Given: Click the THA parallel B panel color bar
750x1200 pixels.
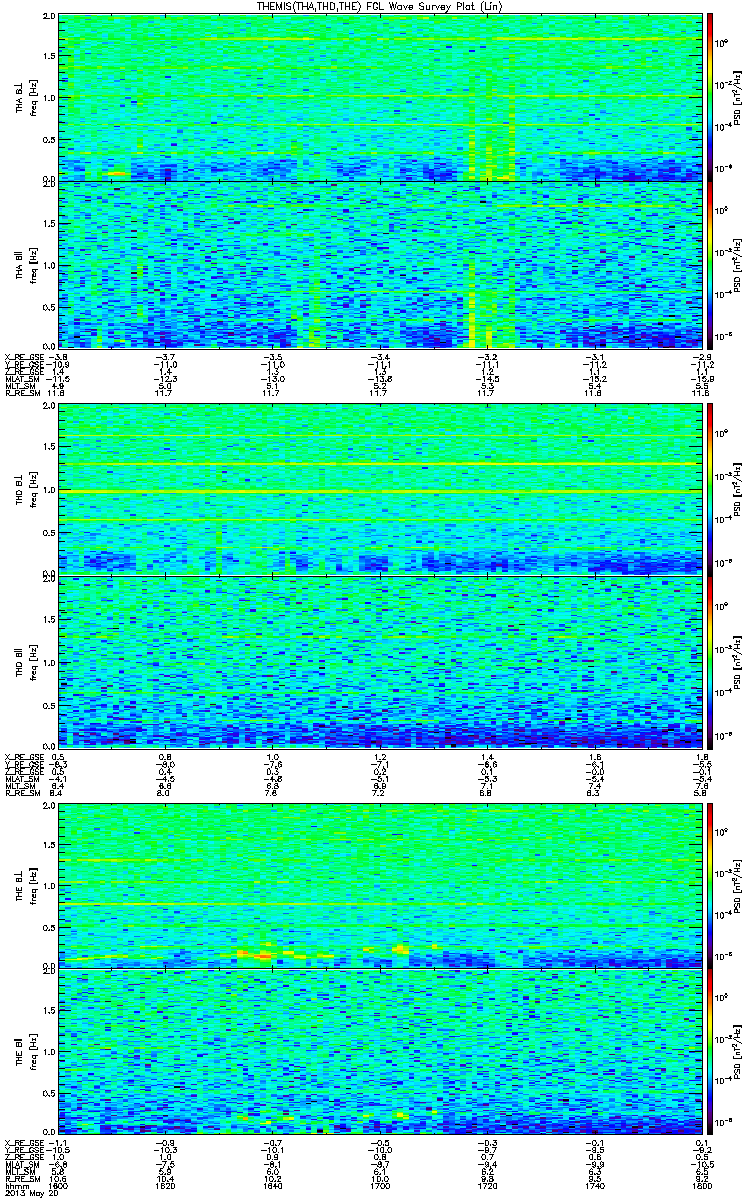Looking at the screenshot, I should (x=709, y=265).
